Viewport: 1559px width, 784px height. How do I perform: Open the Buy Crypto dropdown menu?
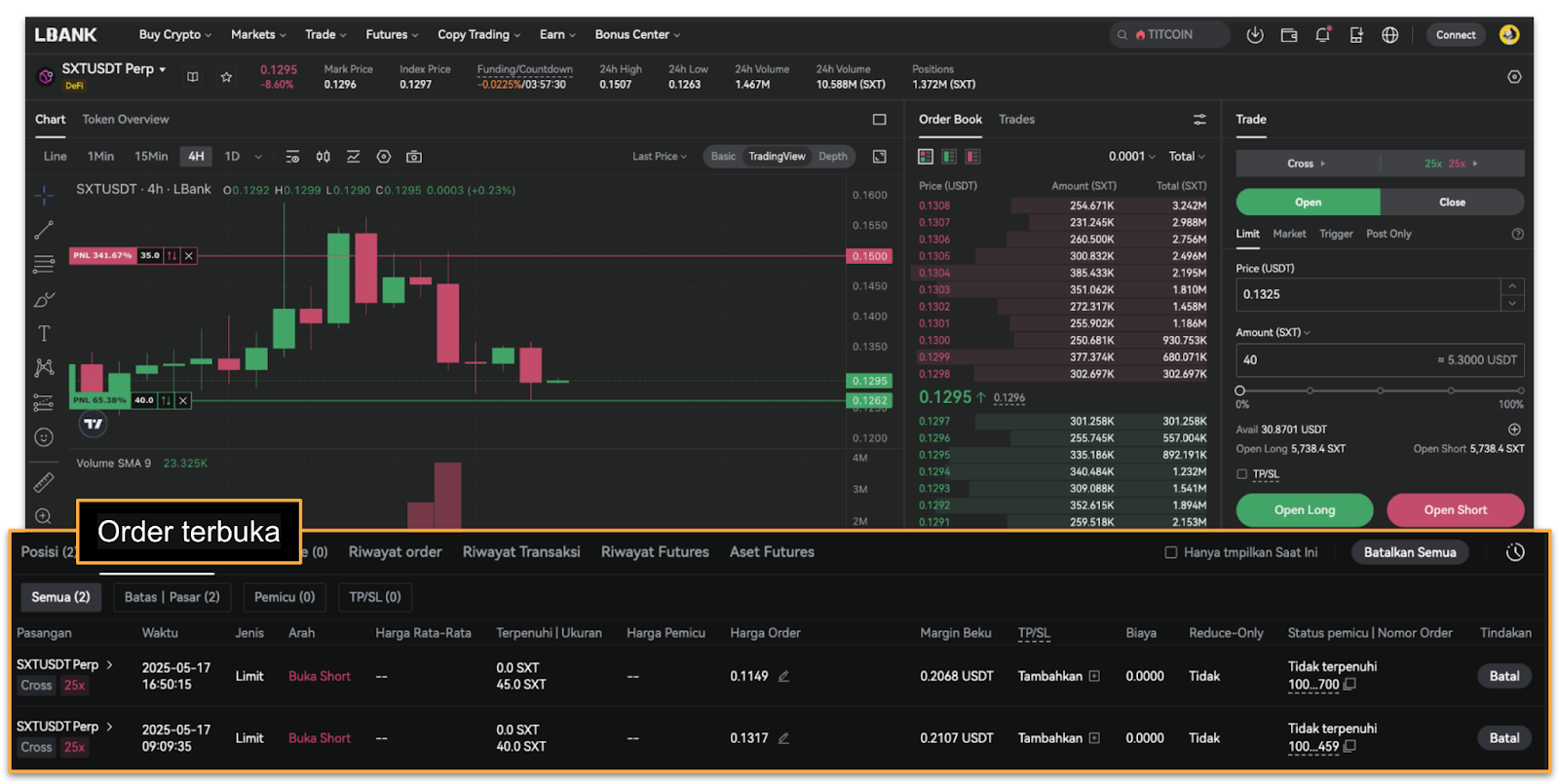175,35
